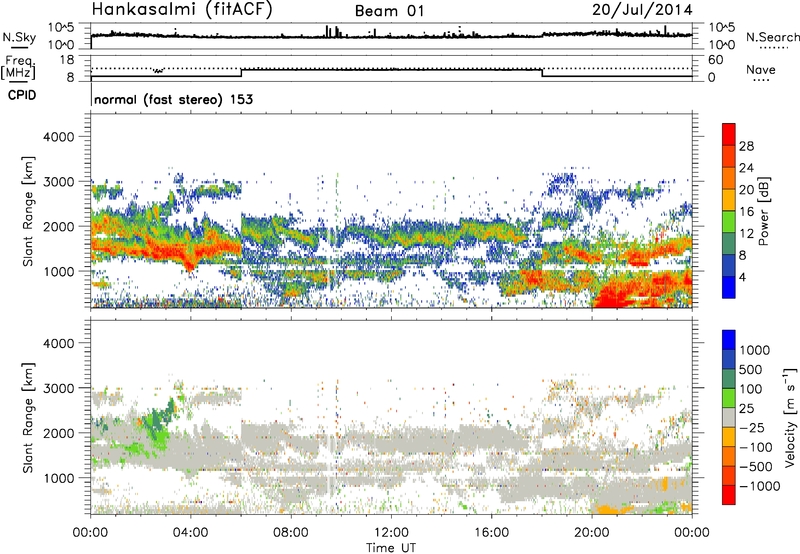
Task: Select the Power [dB] colorbar title
Action: 763,211
